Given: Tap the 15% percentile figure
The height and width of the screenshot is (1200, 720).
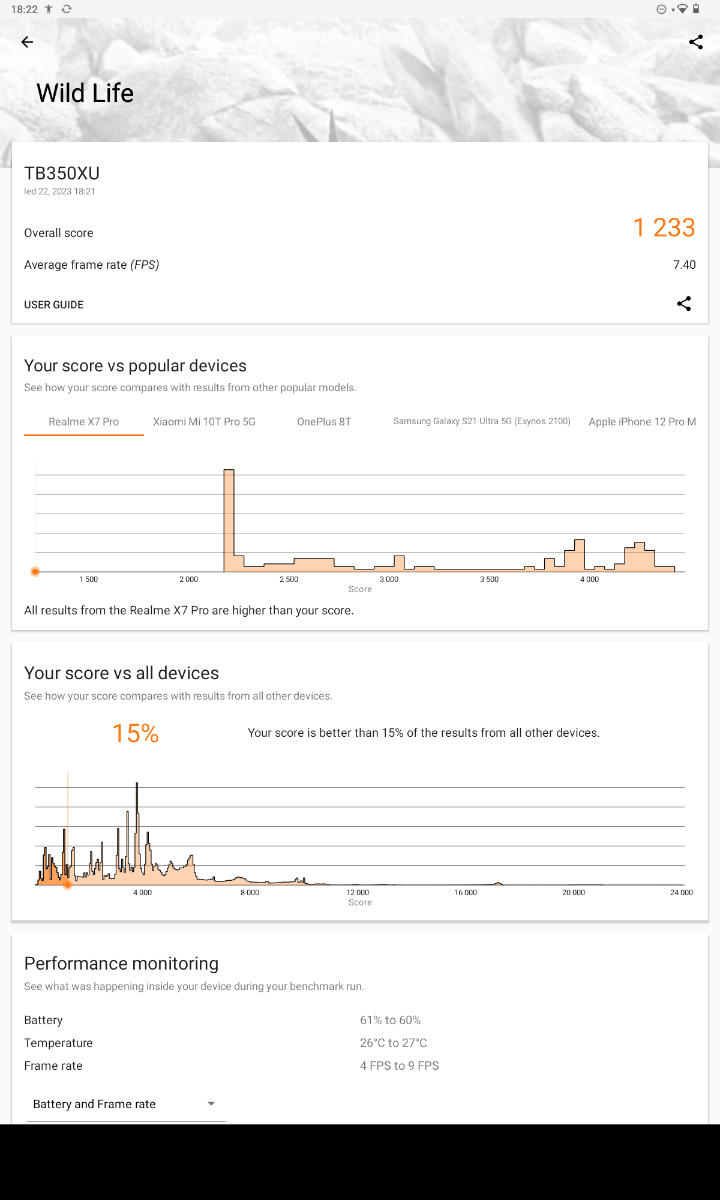Looking at the screenshot, I should [x=135, y=734].
